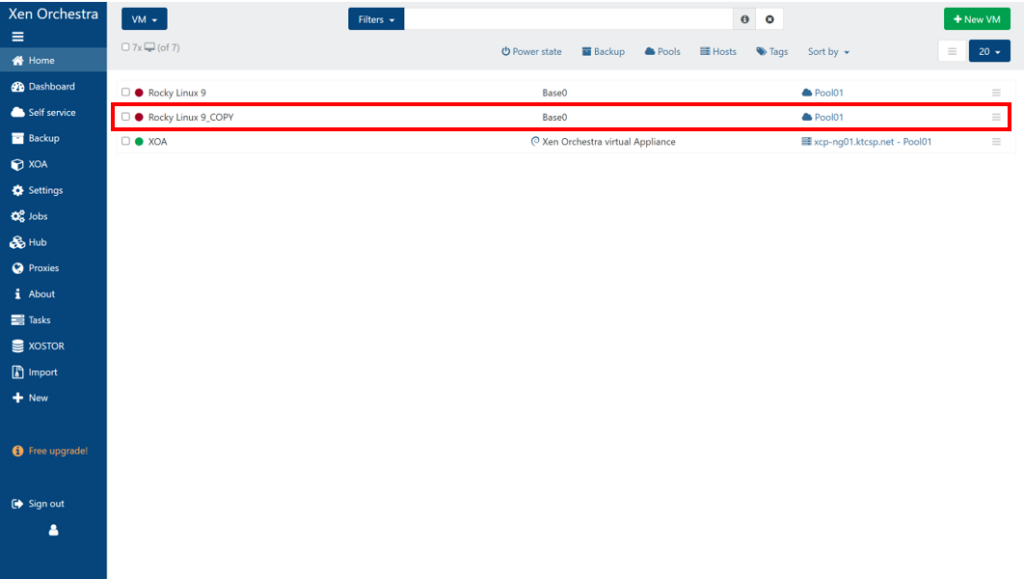Image resolution: width=1024 pixels, height=579 pixels.
Task: Expand the Filters dropdown
Action: click(376, 20)
